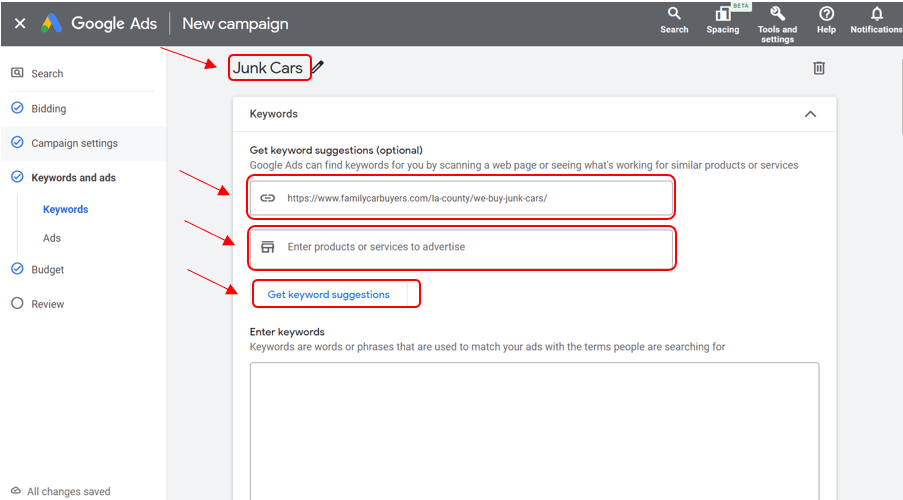Delete the ad group with trash icon
Screen dimensions: 903x500
coord(819,68)
